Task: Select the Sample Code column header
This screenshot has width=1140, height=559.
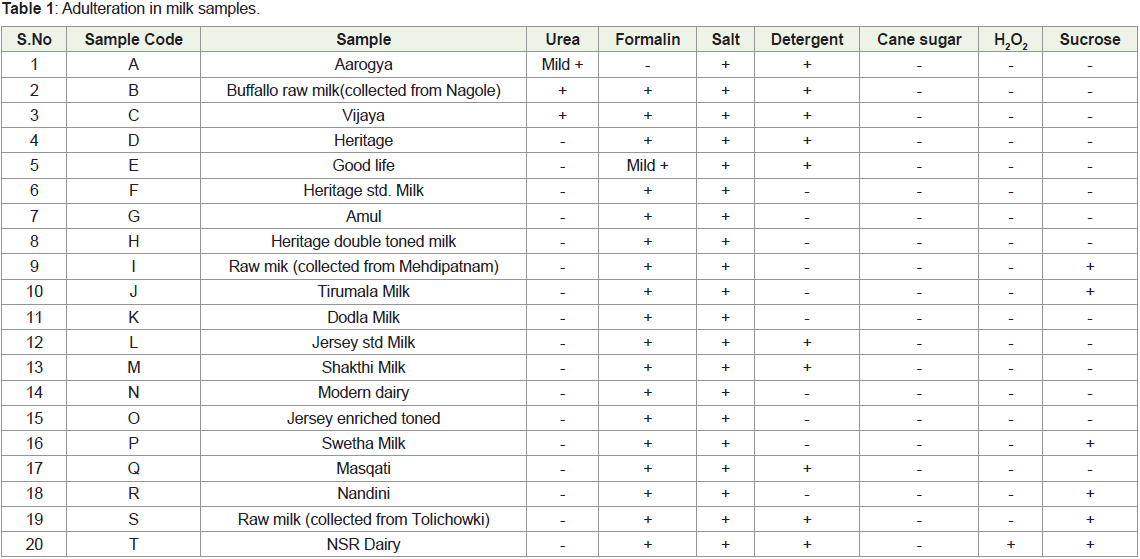Action: pos(133,39)
